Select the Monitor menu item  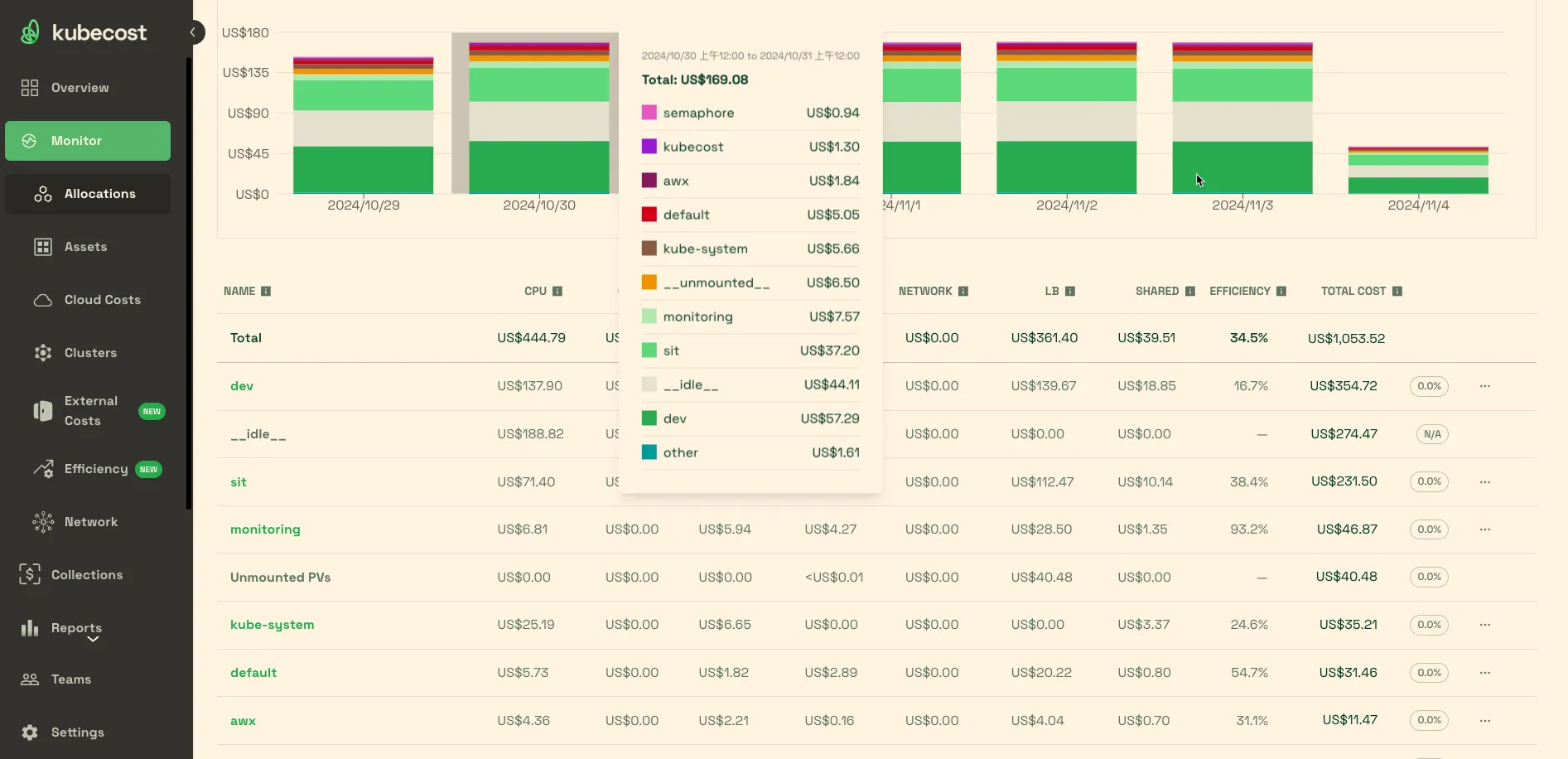point(88,141)
